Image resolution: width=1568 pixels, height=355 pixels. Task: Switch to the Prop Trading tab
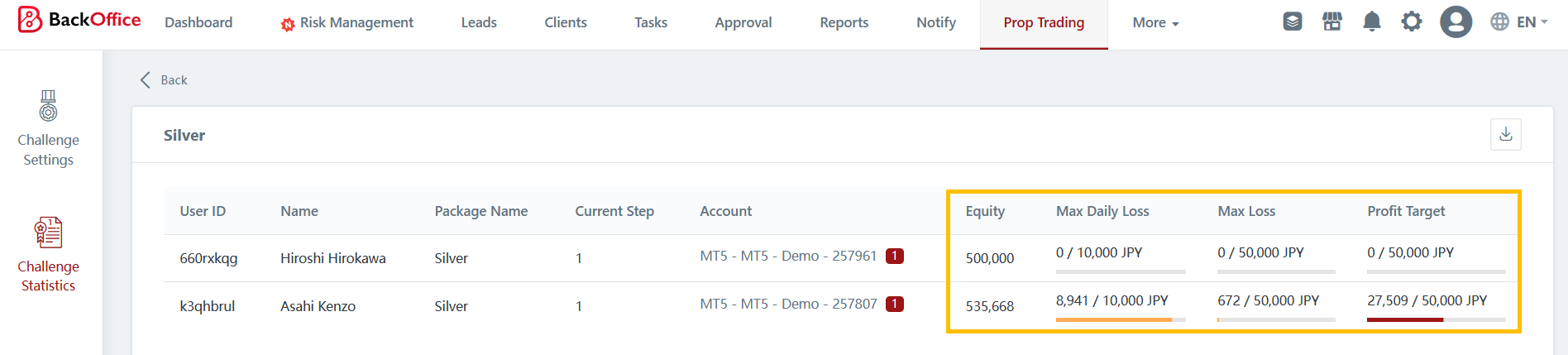pos(1043,23)
